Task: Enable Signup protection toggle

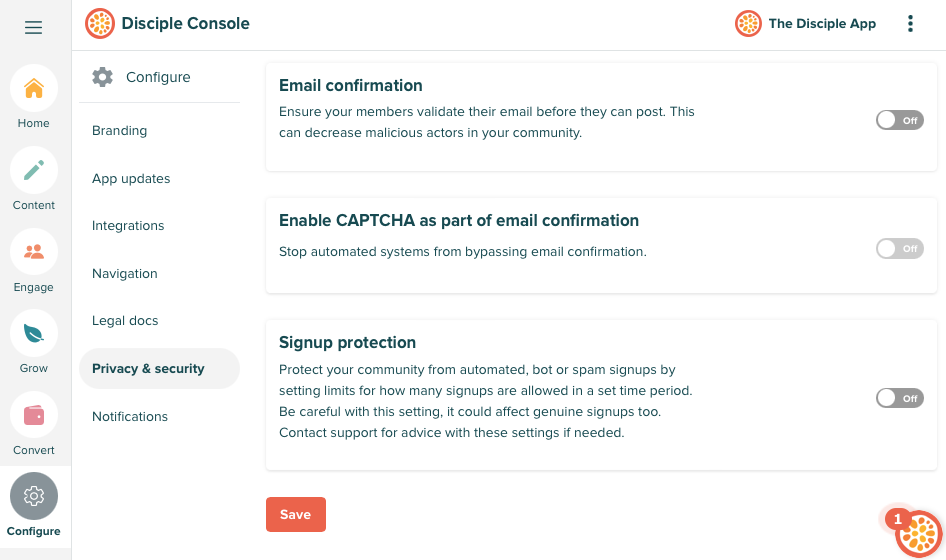Action: tap(899, 398)
